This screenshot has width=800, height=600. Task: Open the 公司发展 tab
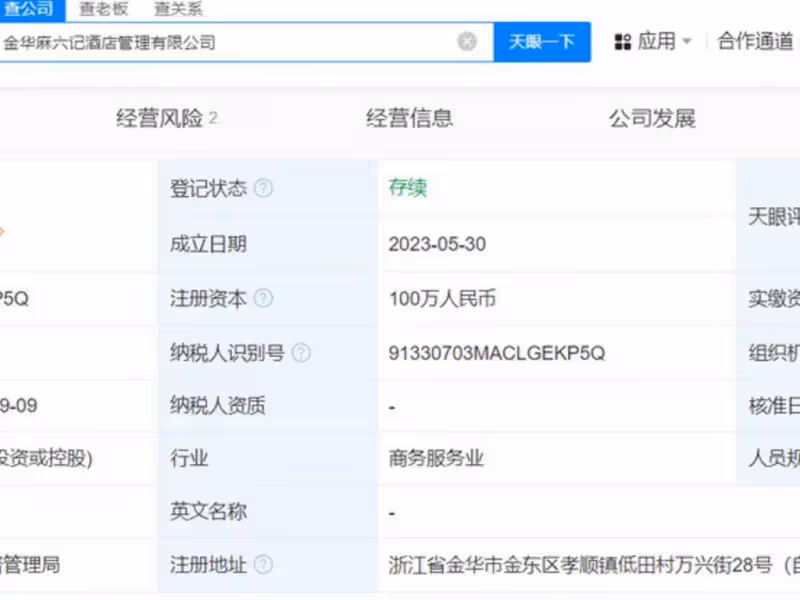pyautogui.click(x=652, y=118)
